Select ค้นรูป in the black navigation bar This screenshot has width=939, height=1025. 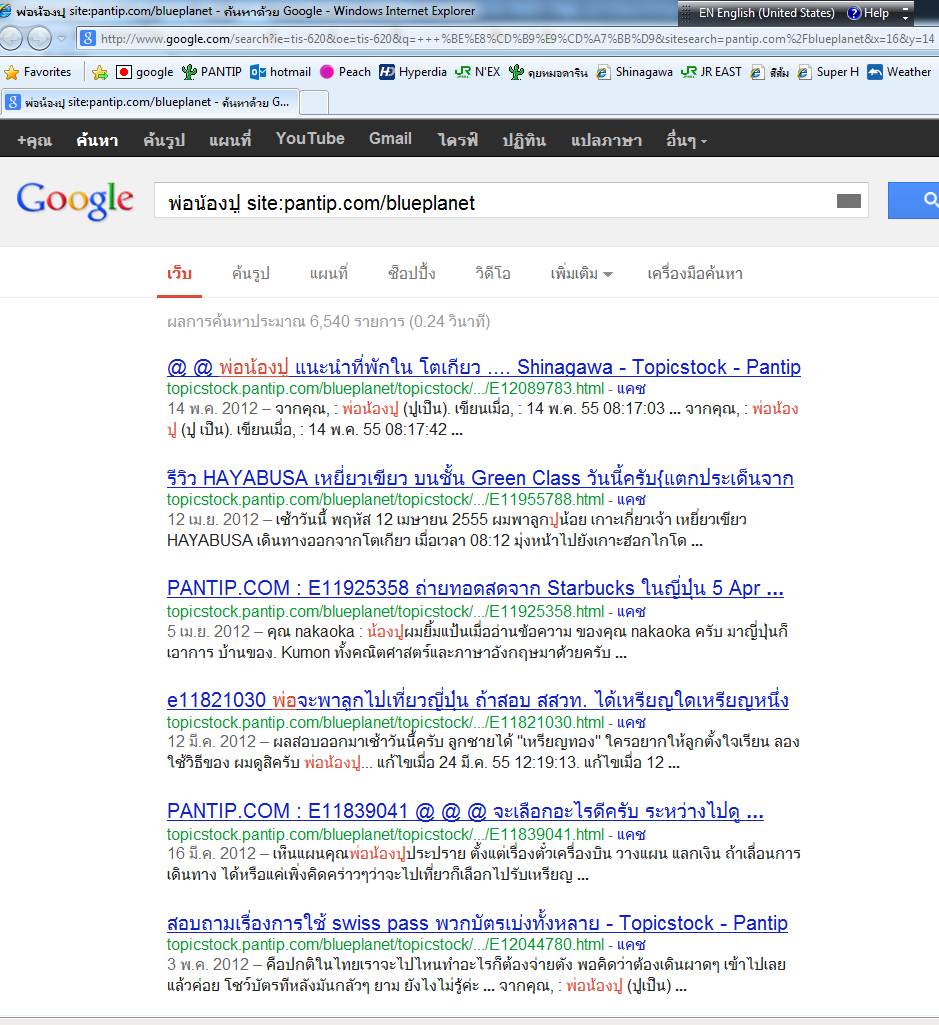click(x=164, y=139)
